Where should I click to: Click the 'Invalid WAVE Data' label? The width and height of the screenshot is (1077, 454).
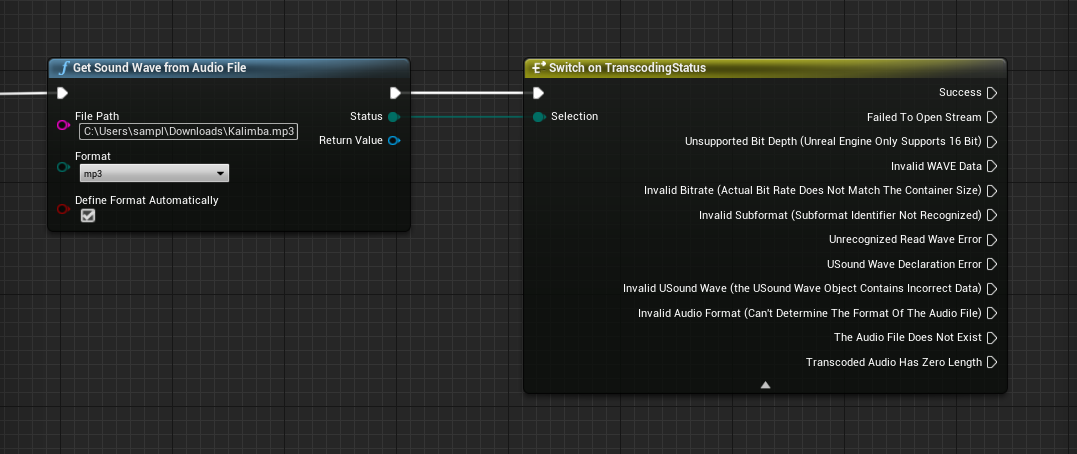pyautogui.click(x=936, y=166)
